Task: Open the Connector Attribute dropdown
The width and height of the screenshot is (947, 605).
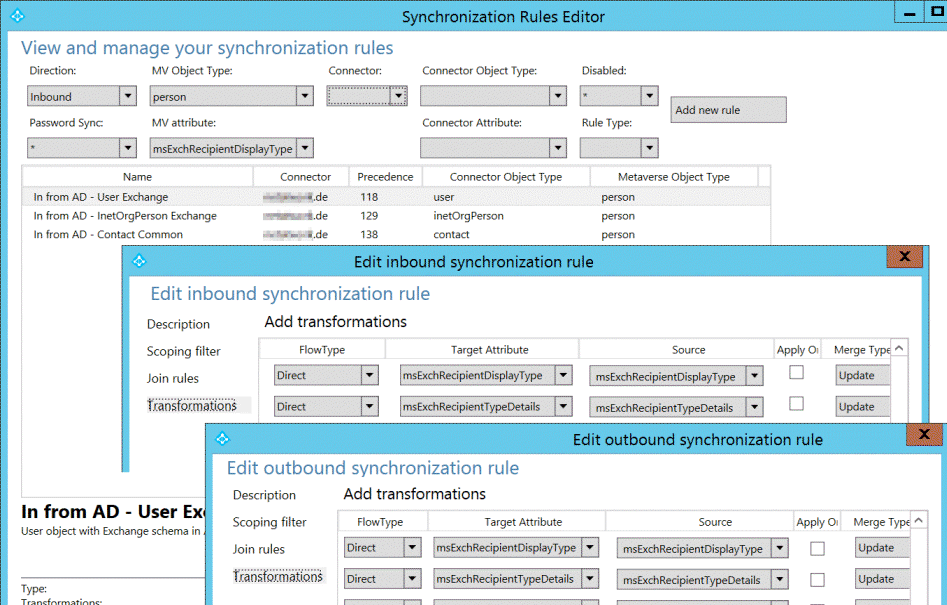Action: pos(493,148)
